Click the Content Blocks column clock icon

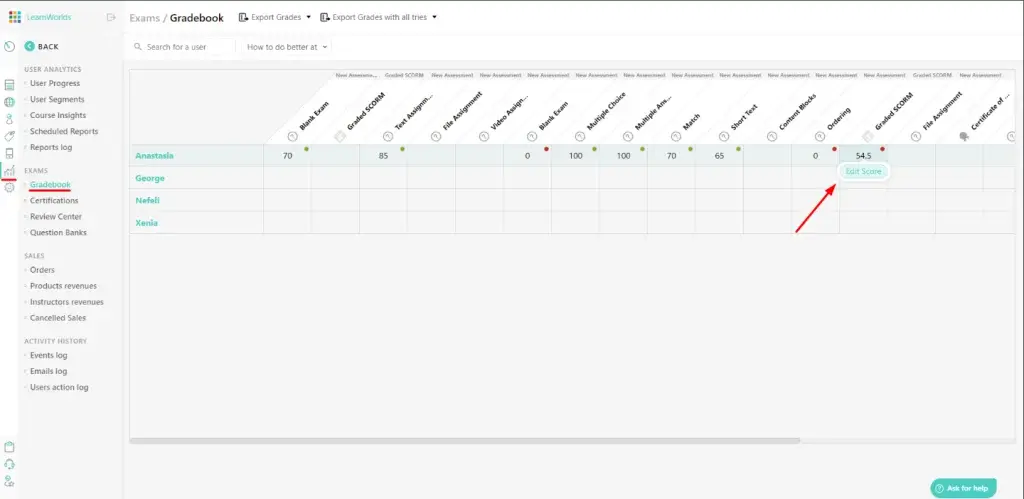[772, 137]
